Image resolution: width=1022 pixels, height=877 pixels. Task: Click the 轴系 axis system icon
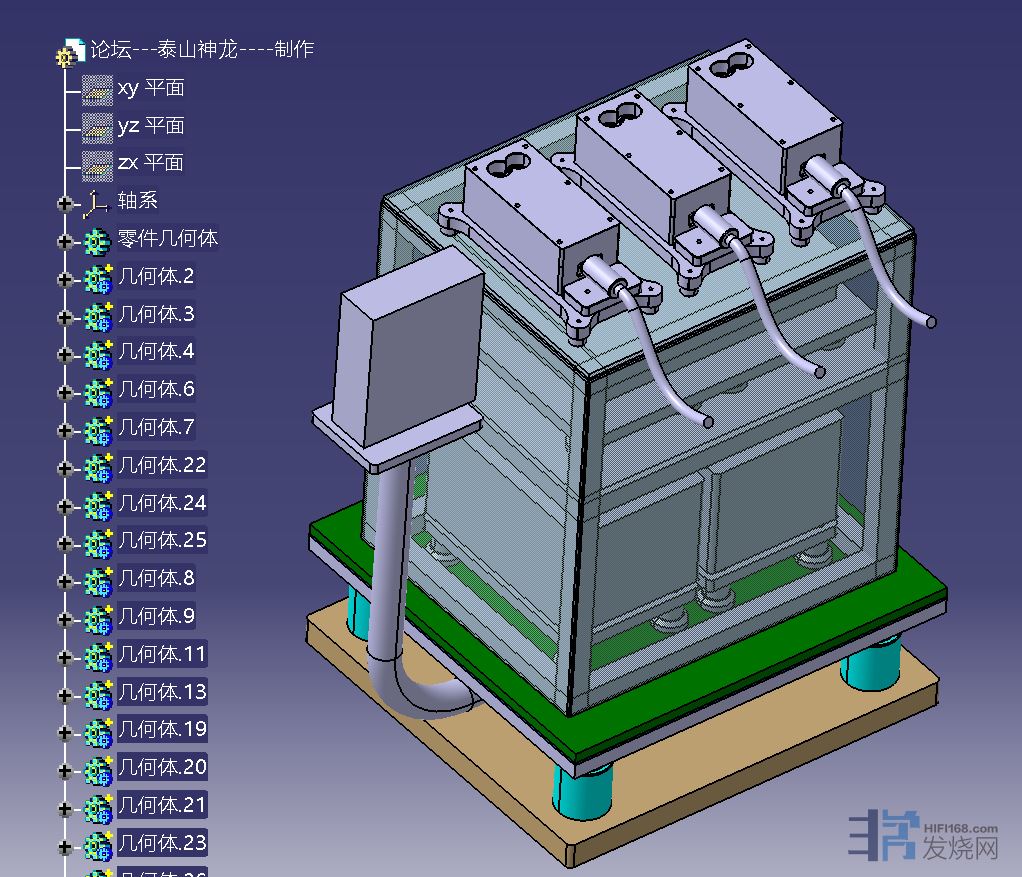[96, 203]
